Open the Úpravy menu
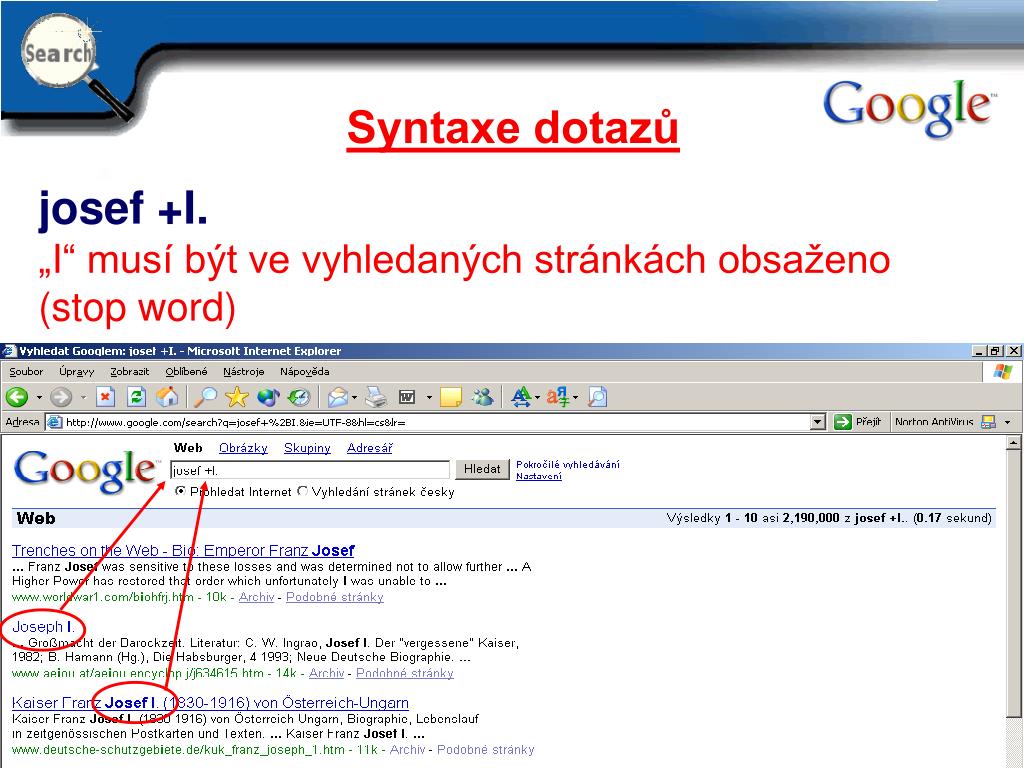Image resolution: width=1024 pixels, height=768 pixels. click(x=76, y=372)
